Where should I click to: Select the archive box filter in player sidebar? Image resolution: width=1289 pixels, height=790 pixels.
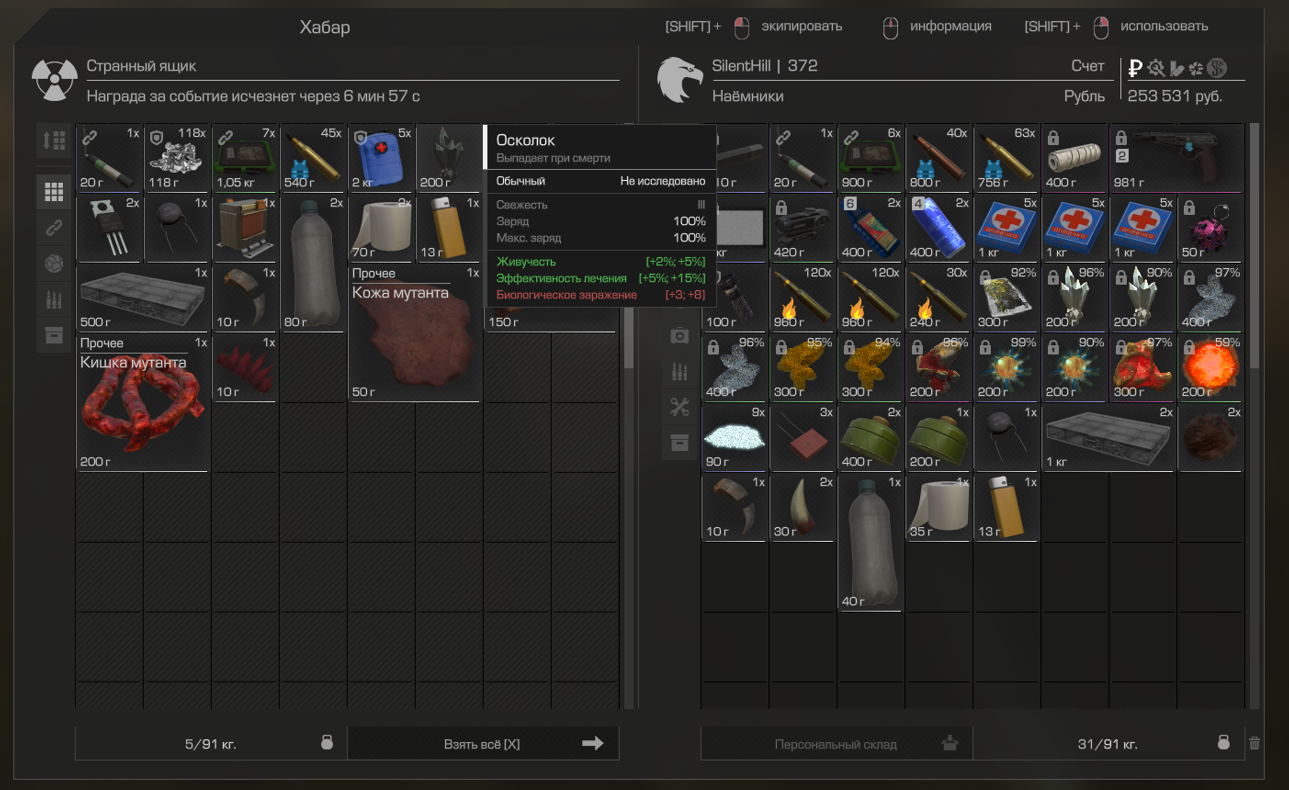pyautogui.click(x=679, y=443)
